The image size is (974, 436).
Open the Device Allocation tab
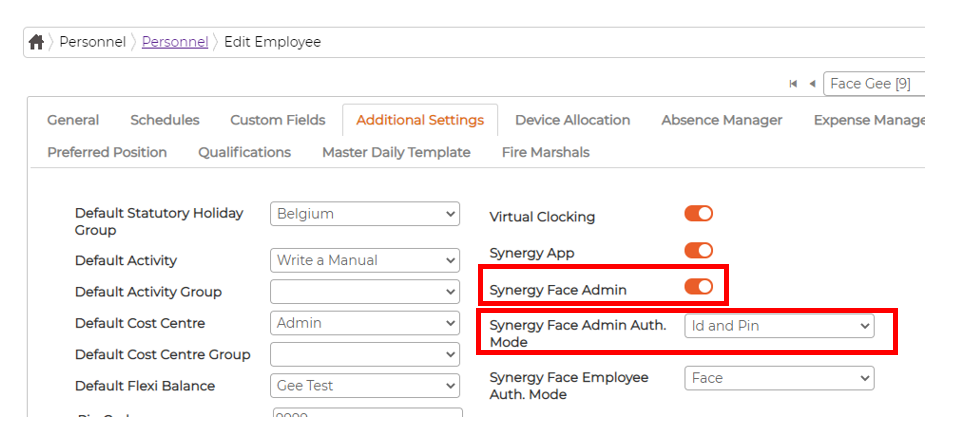[x=572, y=120]
